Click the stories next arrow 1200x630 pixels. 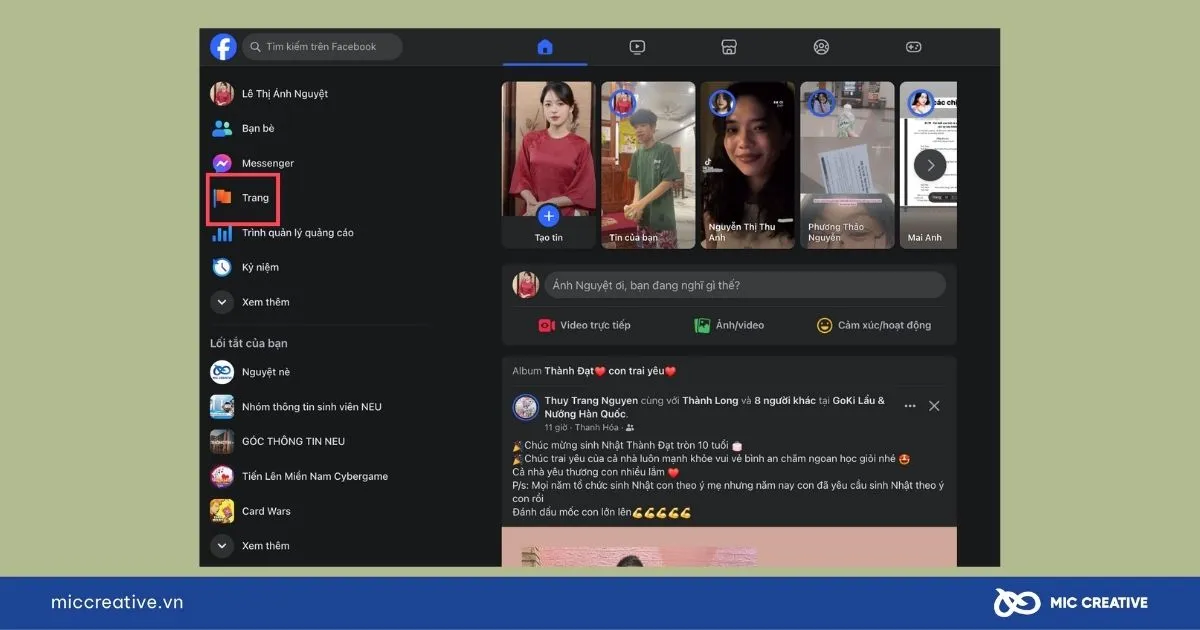tap(930, 165)
